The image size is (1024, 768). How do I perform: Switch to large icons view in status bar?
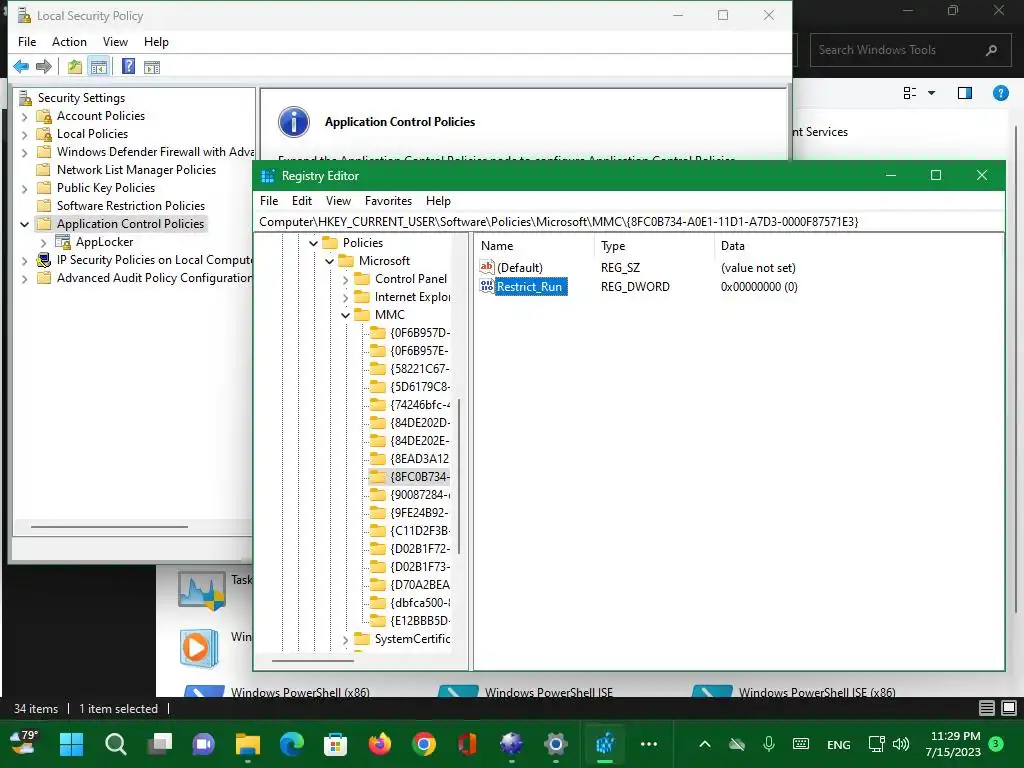pyautogui.click(x=1009, y=708)
